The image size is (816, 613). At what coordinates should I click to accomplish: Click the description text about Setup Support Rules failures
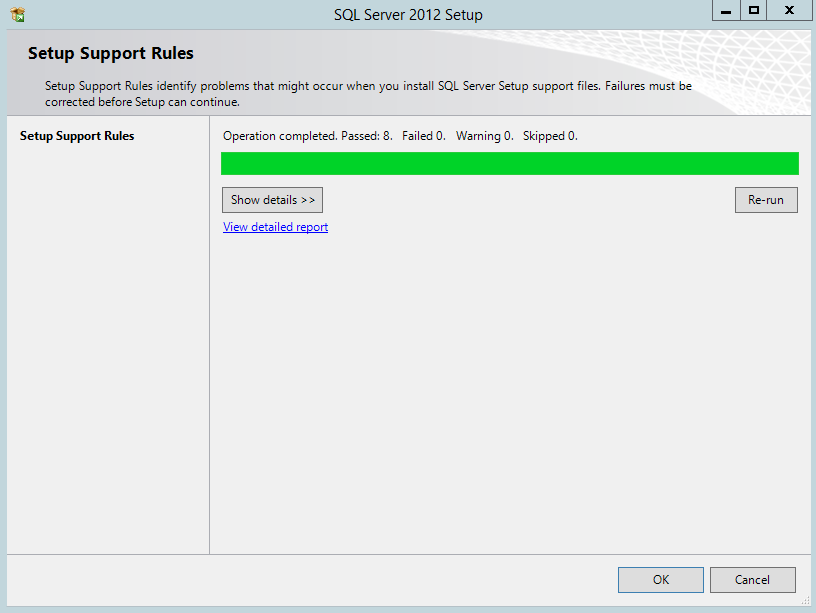(368, 94)
